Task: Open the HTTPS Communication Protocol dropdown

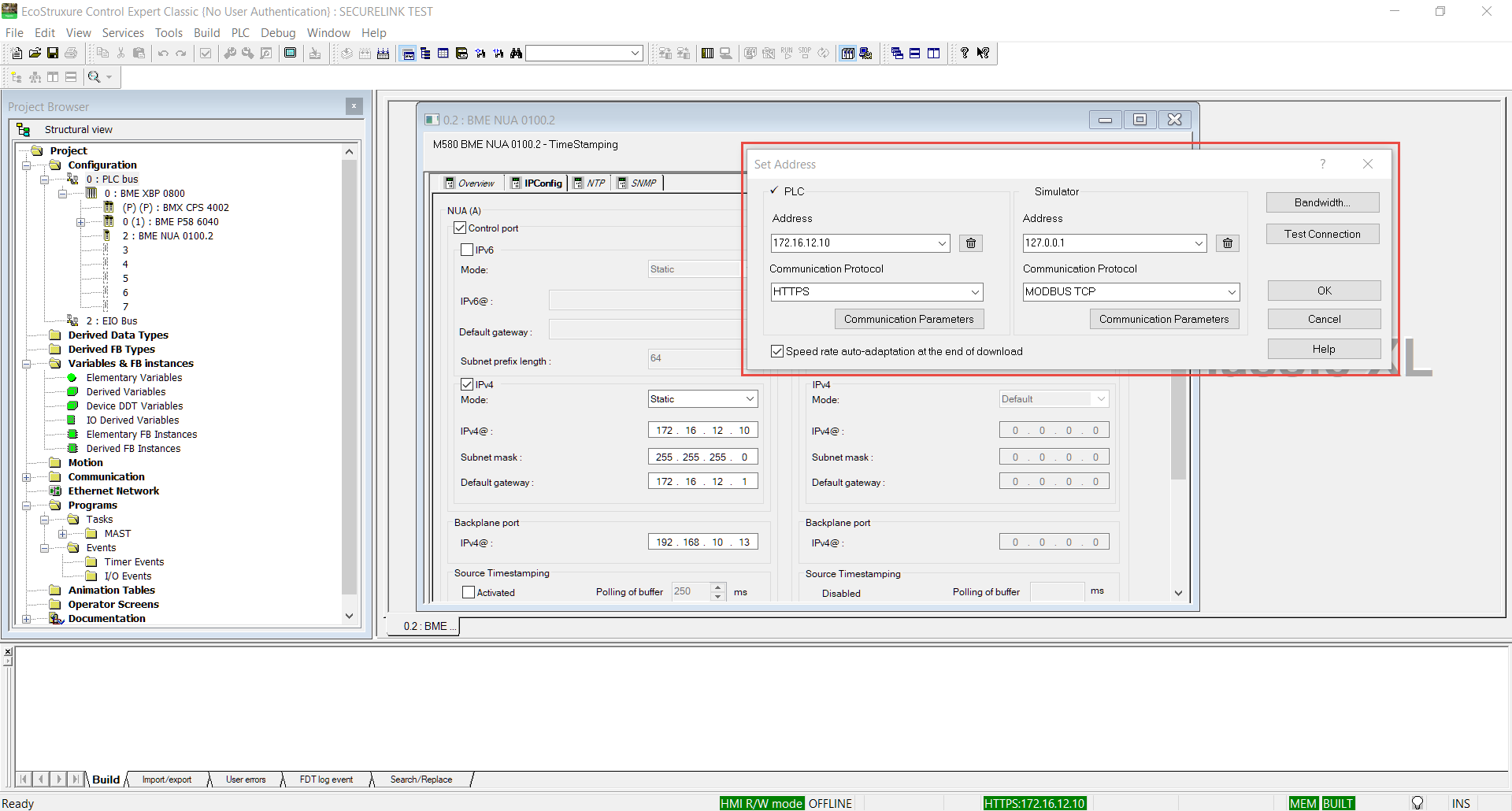Action: pos(975,292)
